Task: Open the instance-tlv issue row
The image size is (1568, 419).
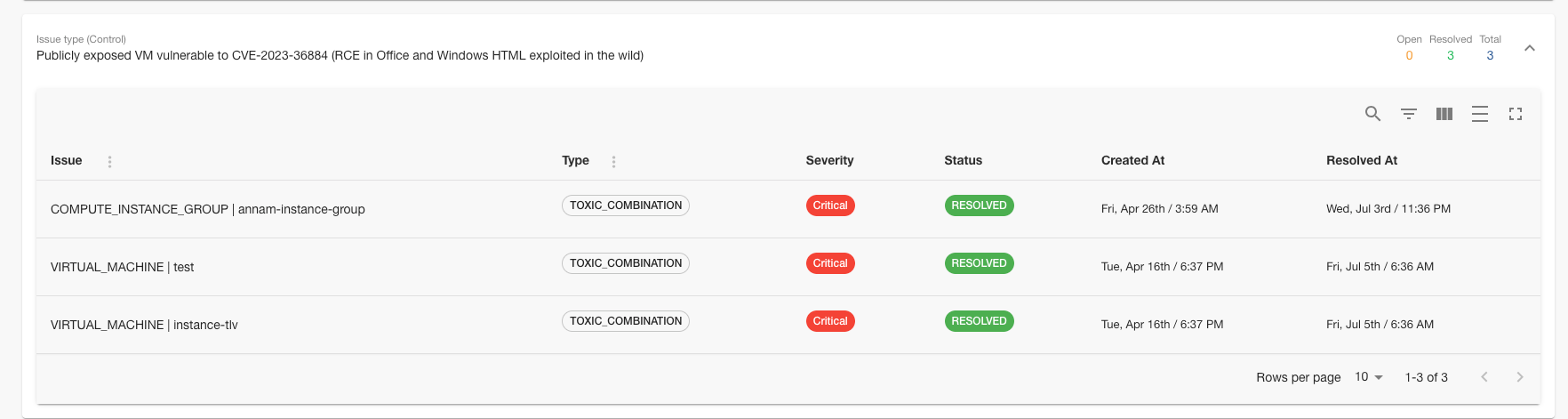Action: tap(144, 325)
